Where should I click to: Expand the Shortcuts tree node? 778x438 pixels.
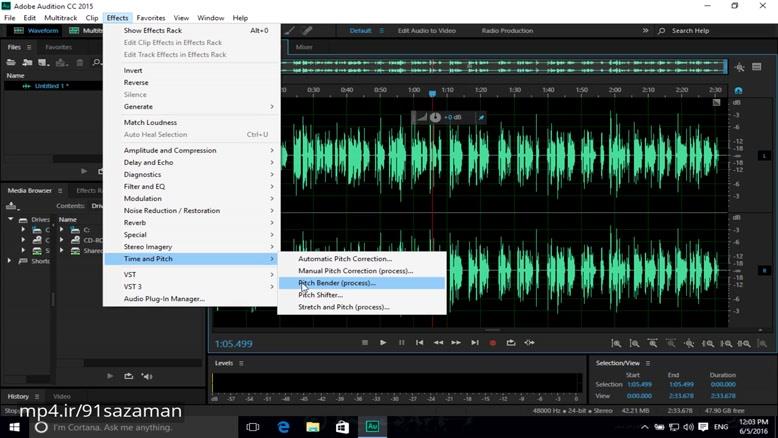pos(9,260)
